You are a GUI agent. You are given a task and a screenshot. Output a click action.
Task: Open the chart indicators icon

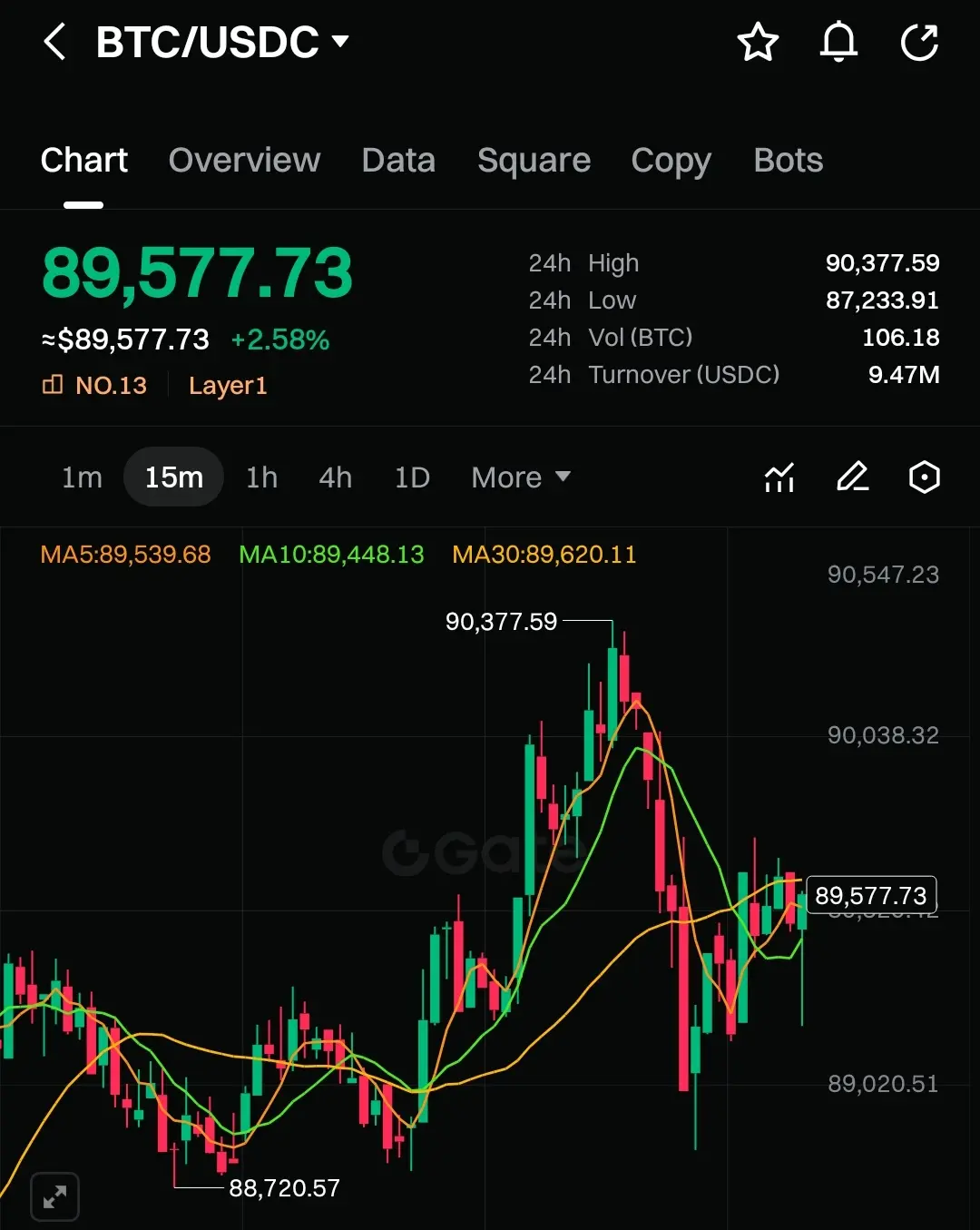(779, 477)
